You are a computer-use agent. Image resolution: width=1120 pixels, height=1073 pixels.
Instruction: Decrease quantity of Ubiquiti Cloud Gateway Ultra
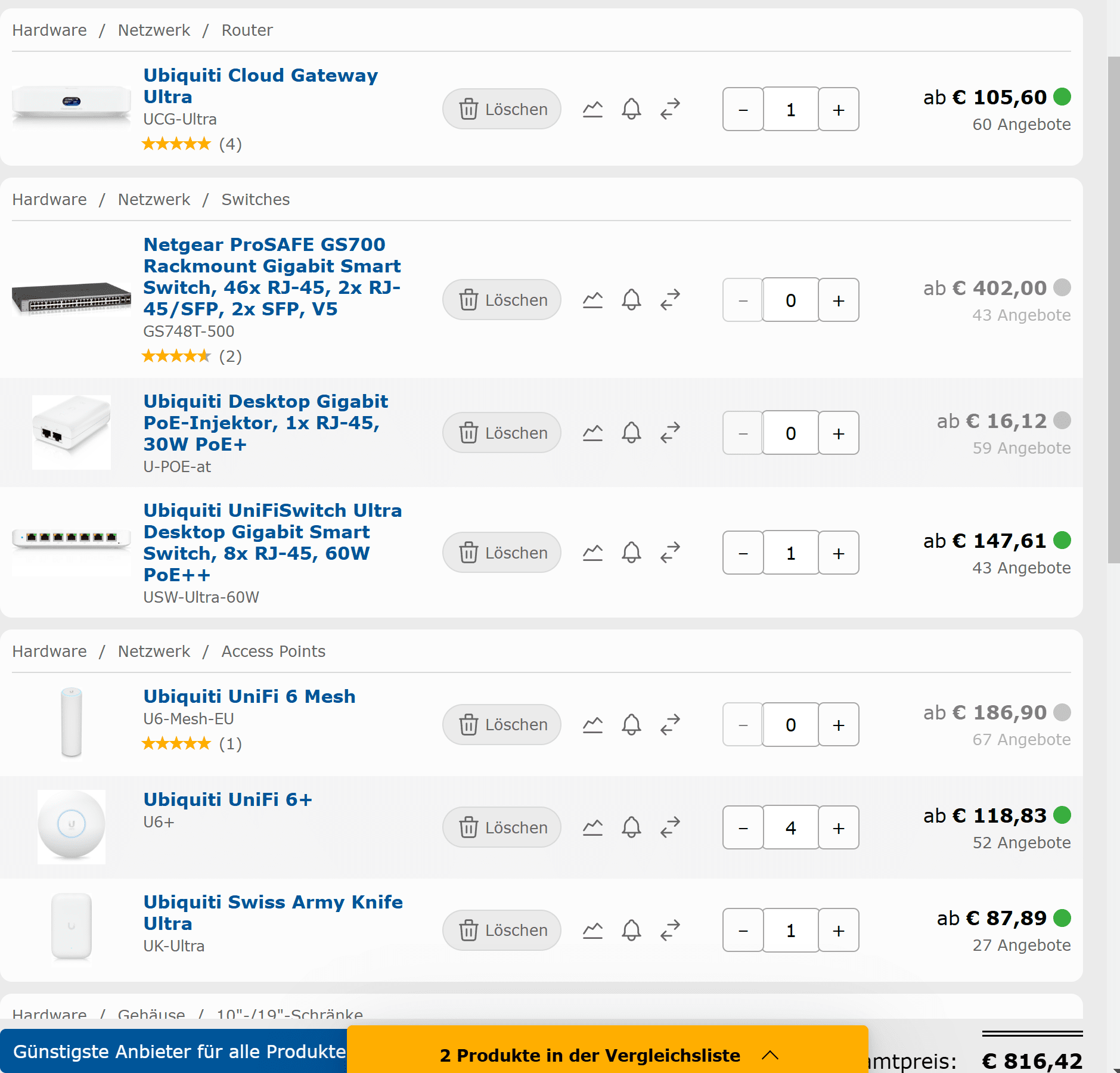tap(743, 109)
